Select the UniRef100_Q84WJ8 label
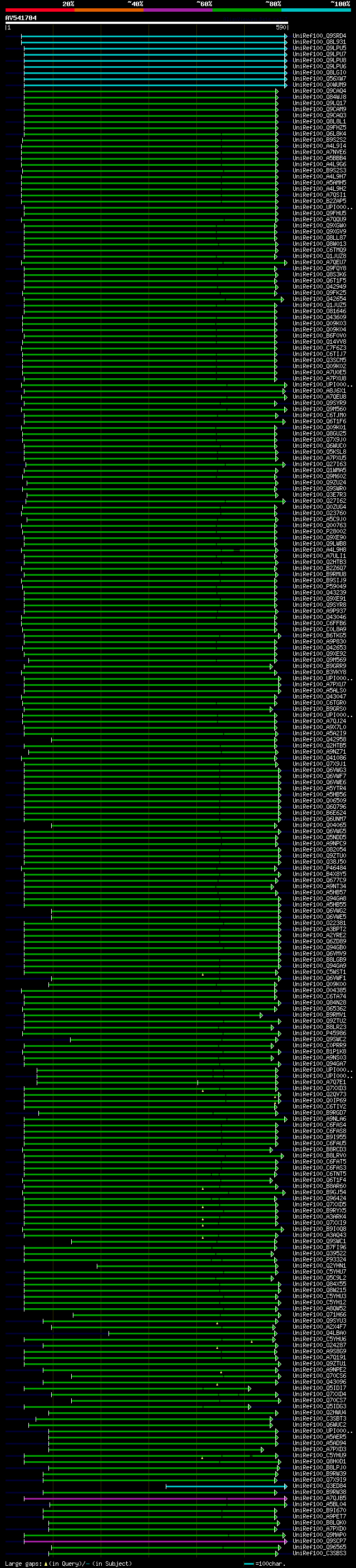 pyautogui.click(x=319, y=97)
